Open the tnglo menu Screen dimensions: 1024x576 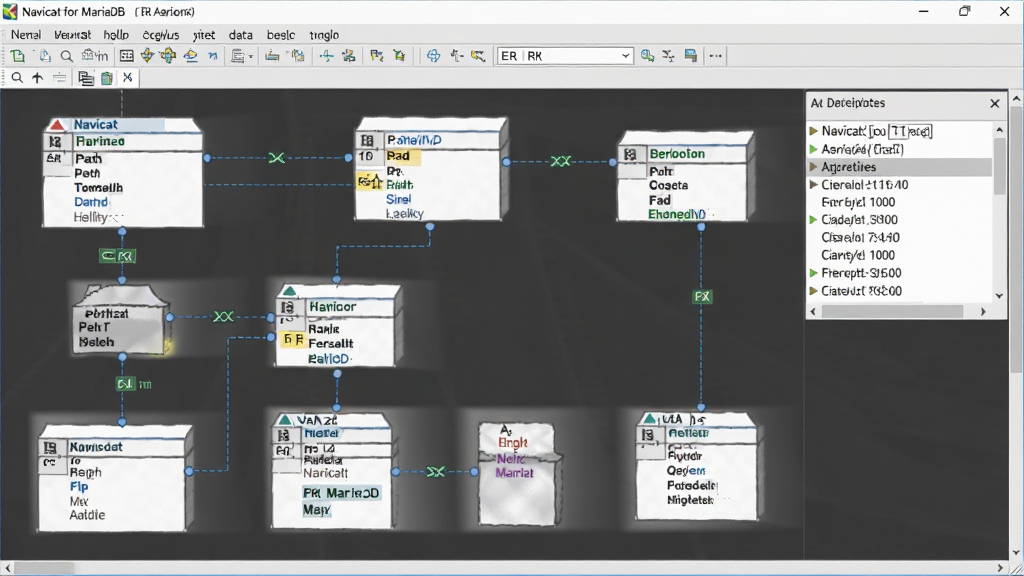324,35
